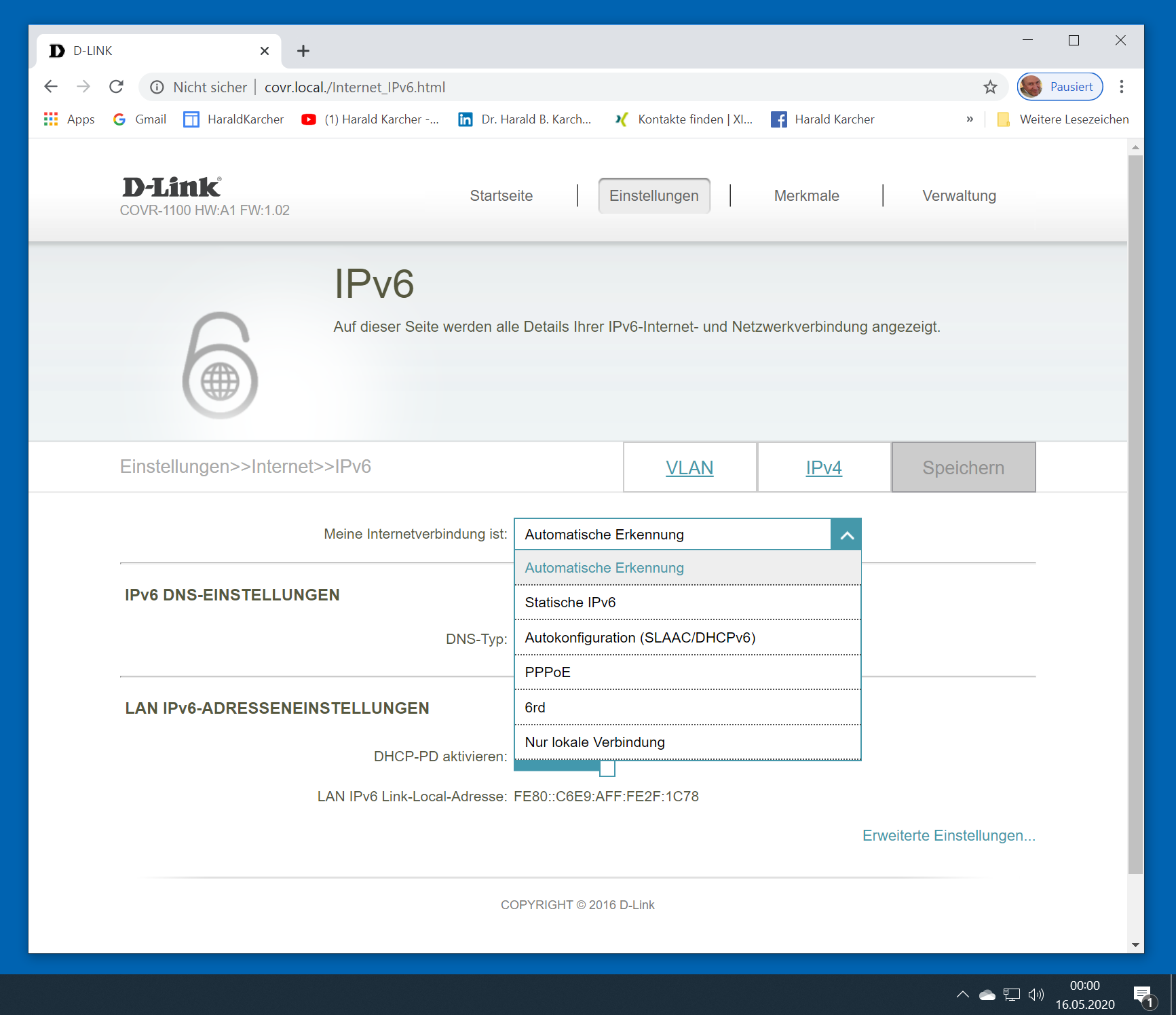
Task: Click the page vertical scrollbar thumb
Action: click(1135, 514)
